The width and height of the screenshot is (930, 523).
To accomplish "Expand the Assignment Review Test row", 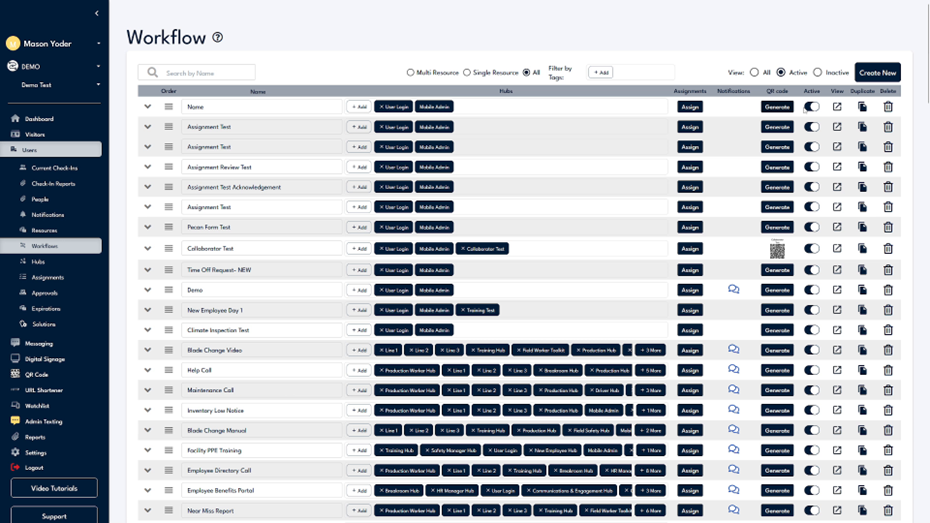I will (x=148, y=167).
